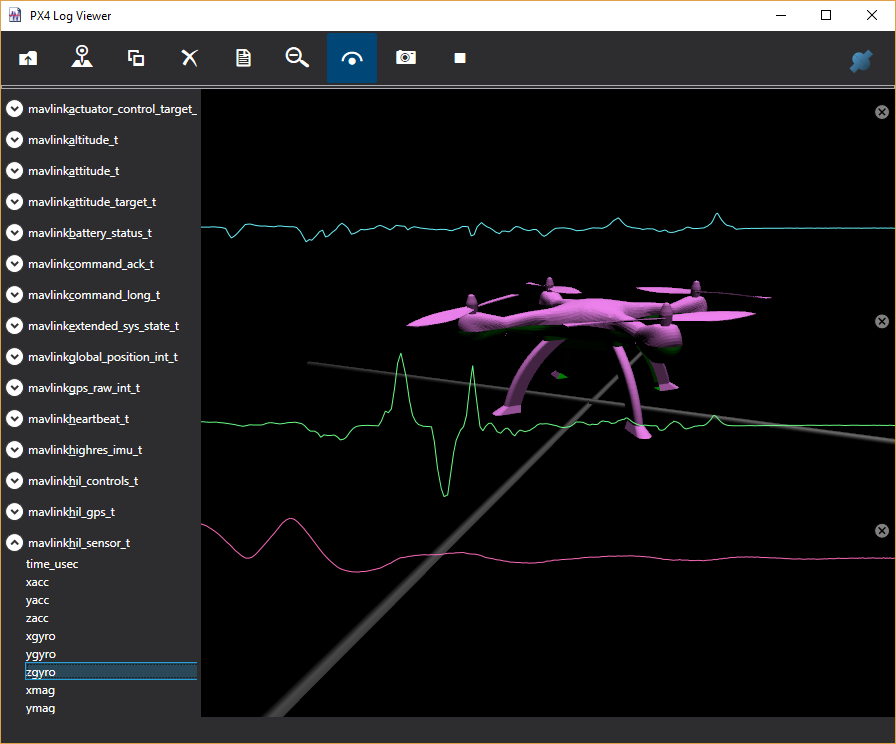Click the zoom out magnifier icon

click(x=297, y=58)
